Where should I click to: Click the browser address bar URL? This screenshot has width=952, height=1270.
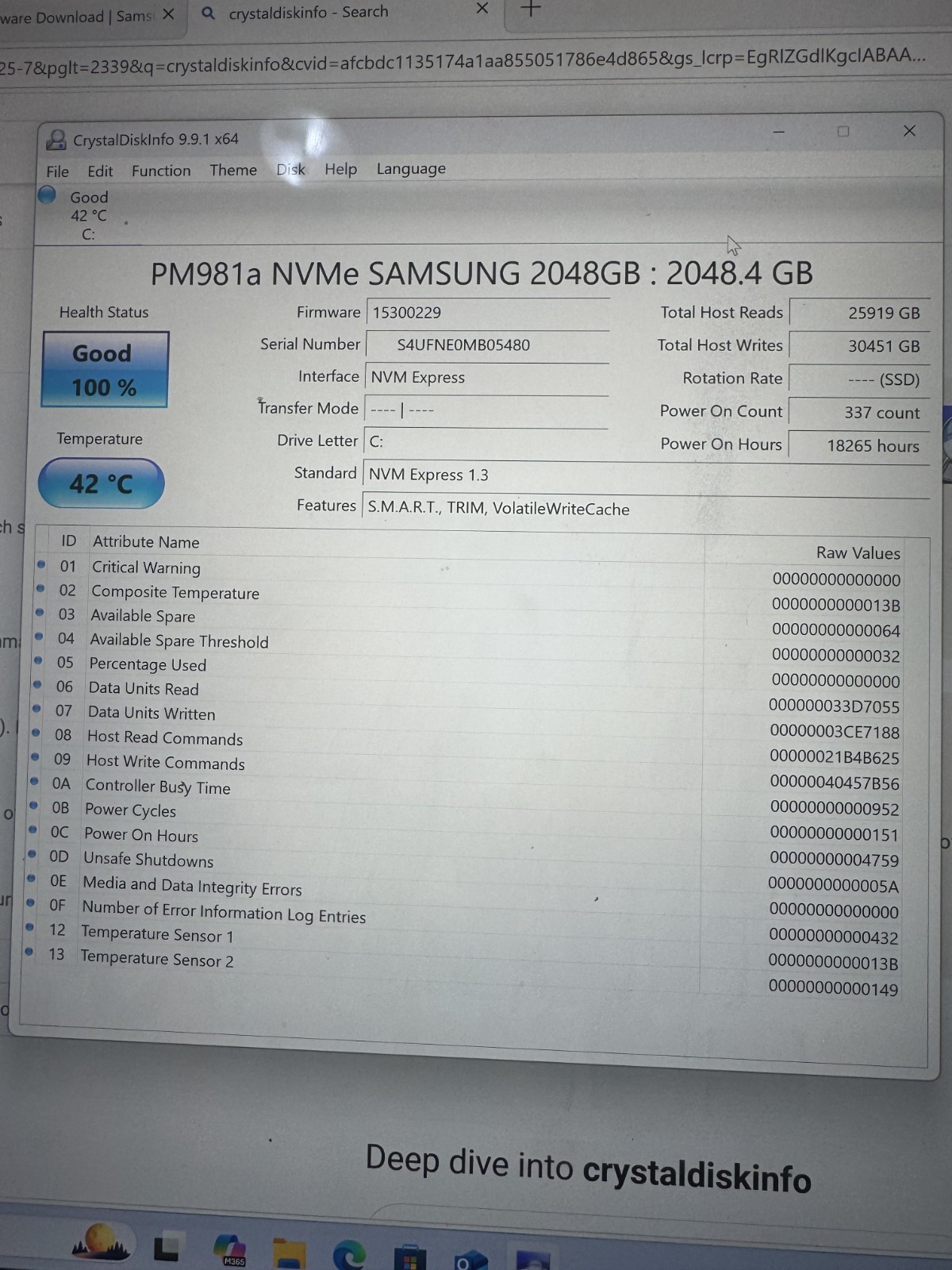(x=463, y=61)
